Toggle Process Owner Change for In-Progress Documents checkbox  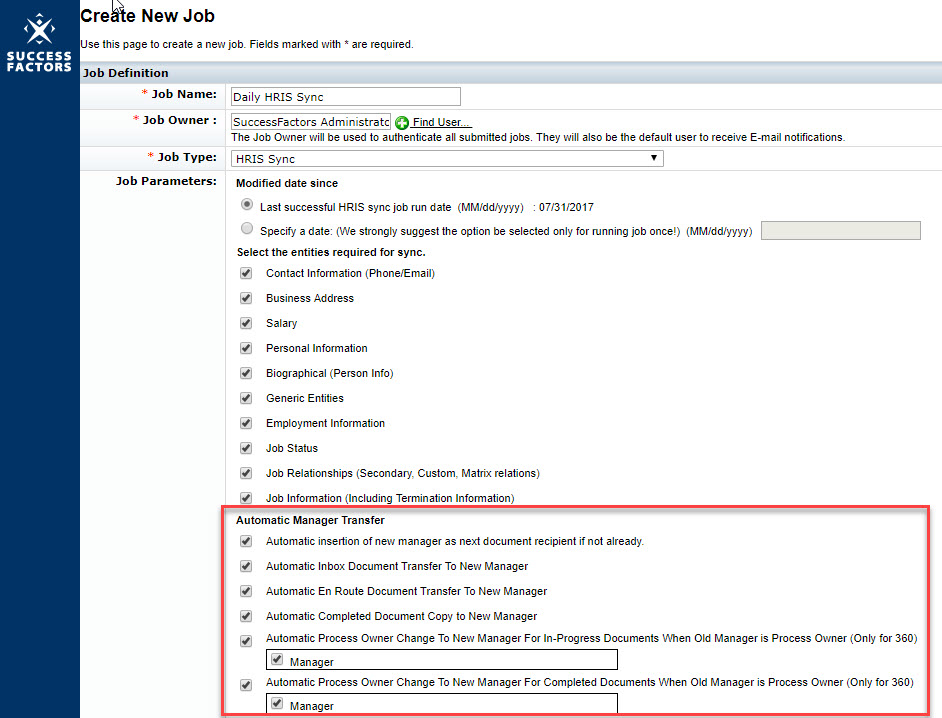click(246, 641)
